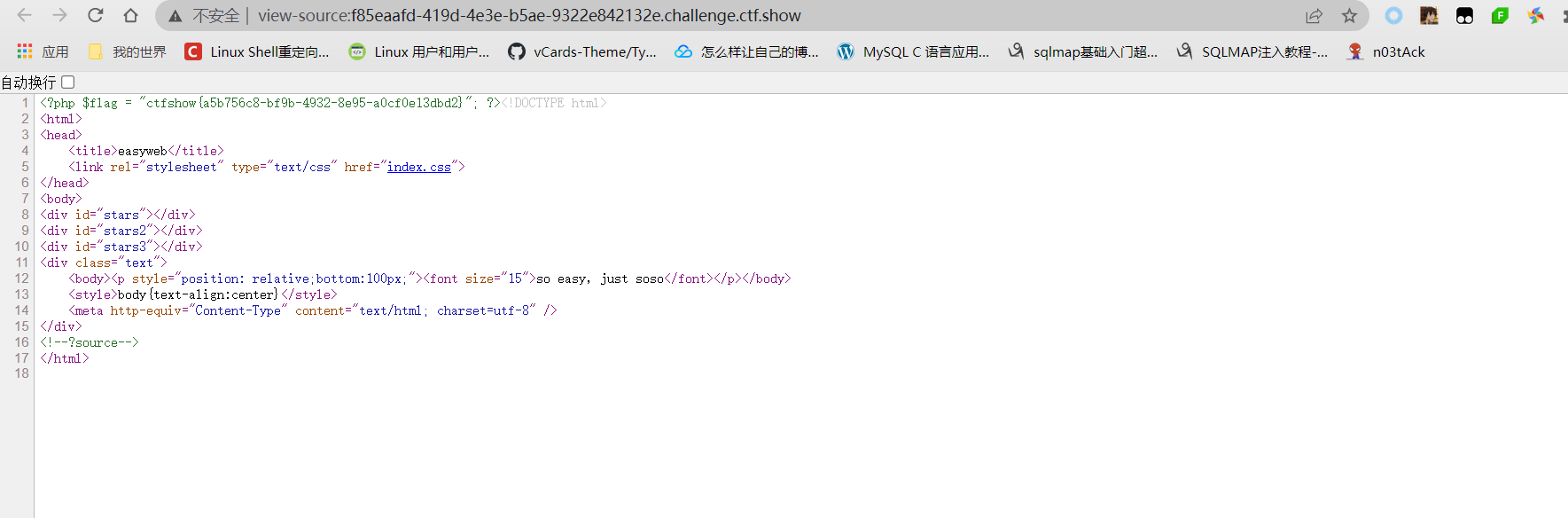Click the !DOCTYPE html text

pyautogui.click(x=554, y=103)
